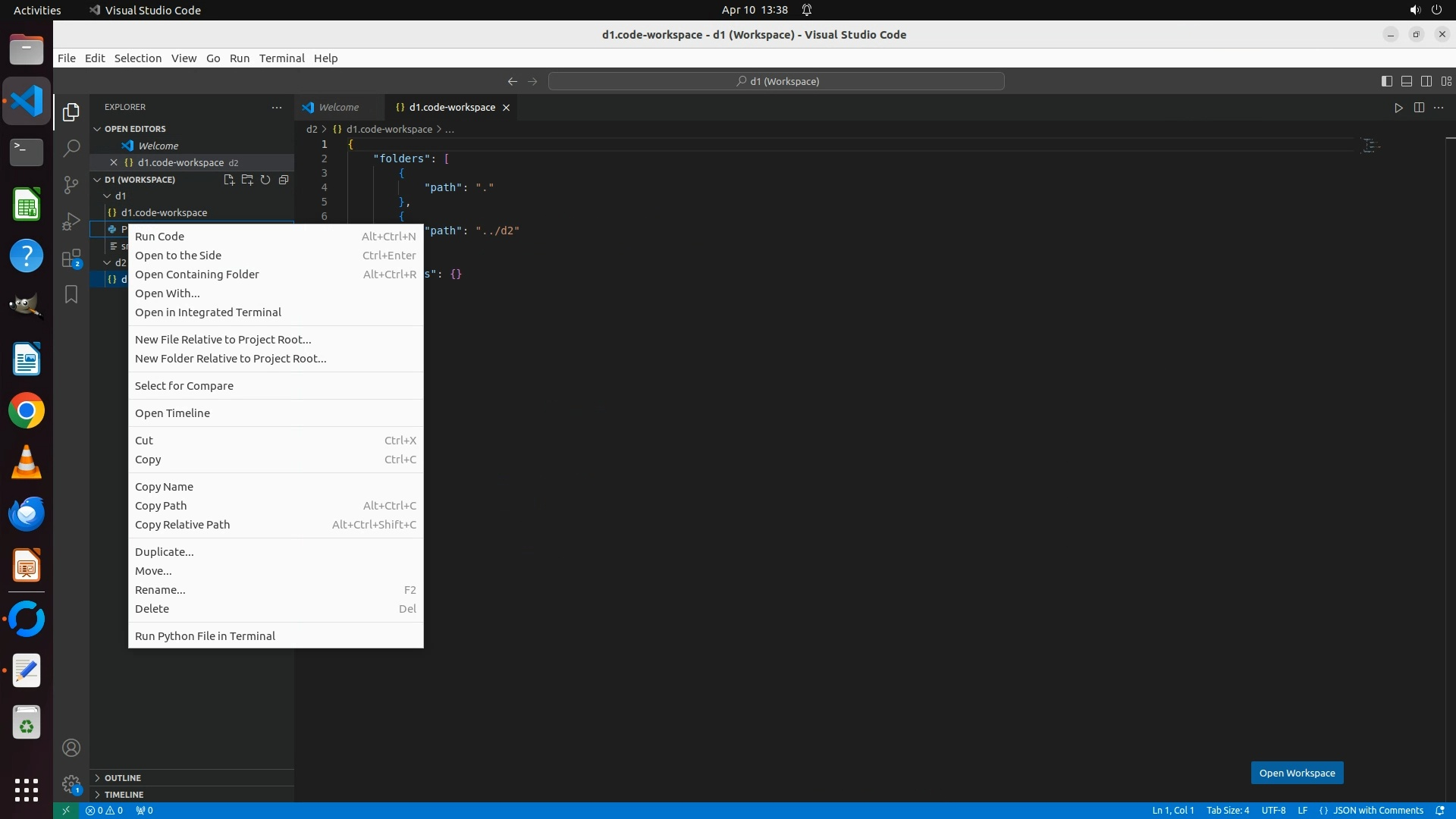Collapse the Open Editors section
The width and height of the screenshot is (1456, 819).
click(134, 129)
